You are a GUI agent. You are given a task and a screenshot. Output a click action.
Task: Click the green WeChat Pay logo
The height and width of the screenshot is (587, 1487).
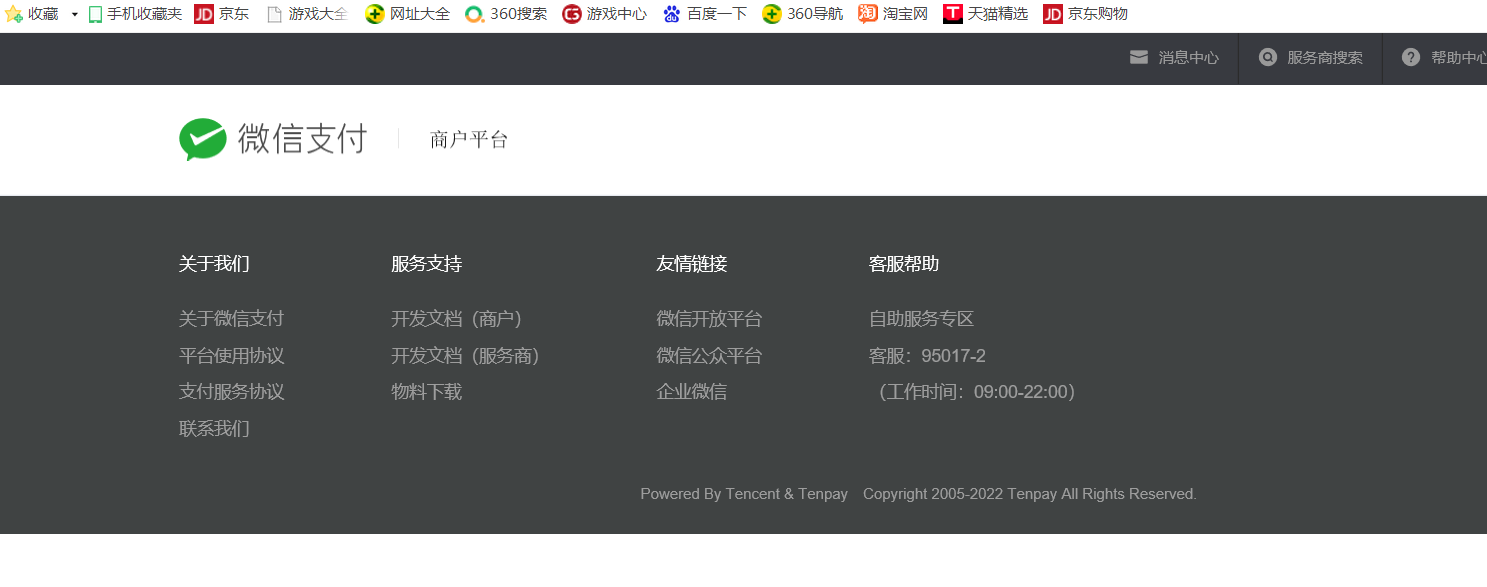coord(203,139)
